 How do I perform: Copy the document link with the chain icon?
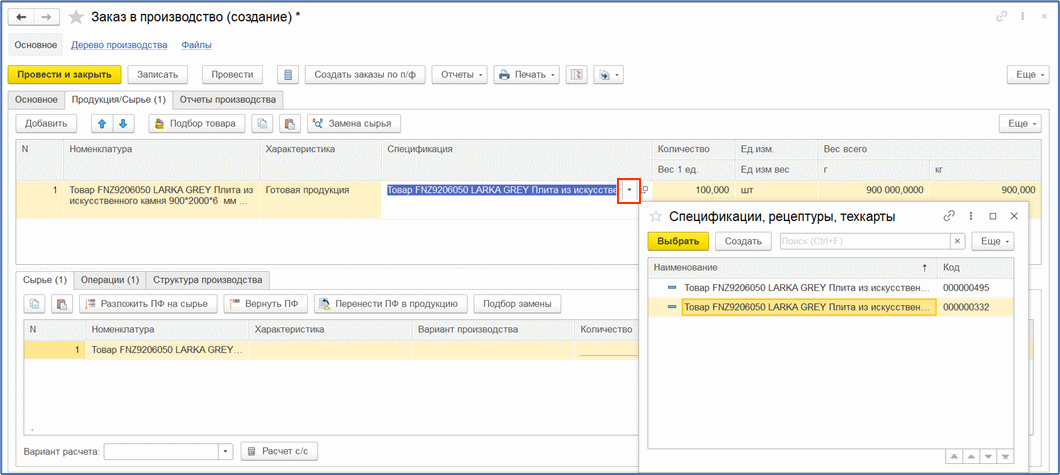click(x=1001, y=17)
